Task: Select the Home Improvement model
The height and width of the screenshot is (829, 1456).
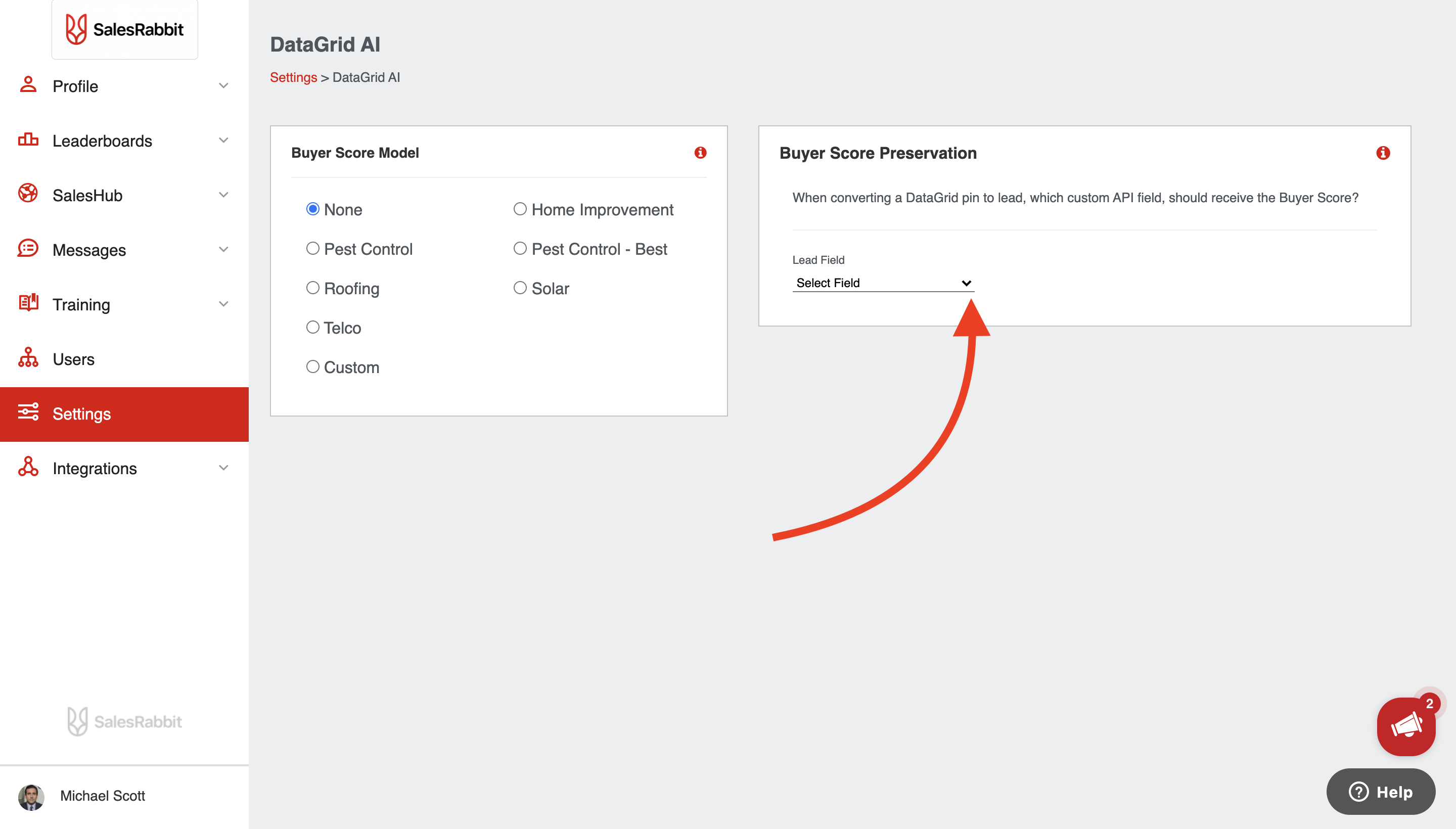Action: (x=520, y=209)
